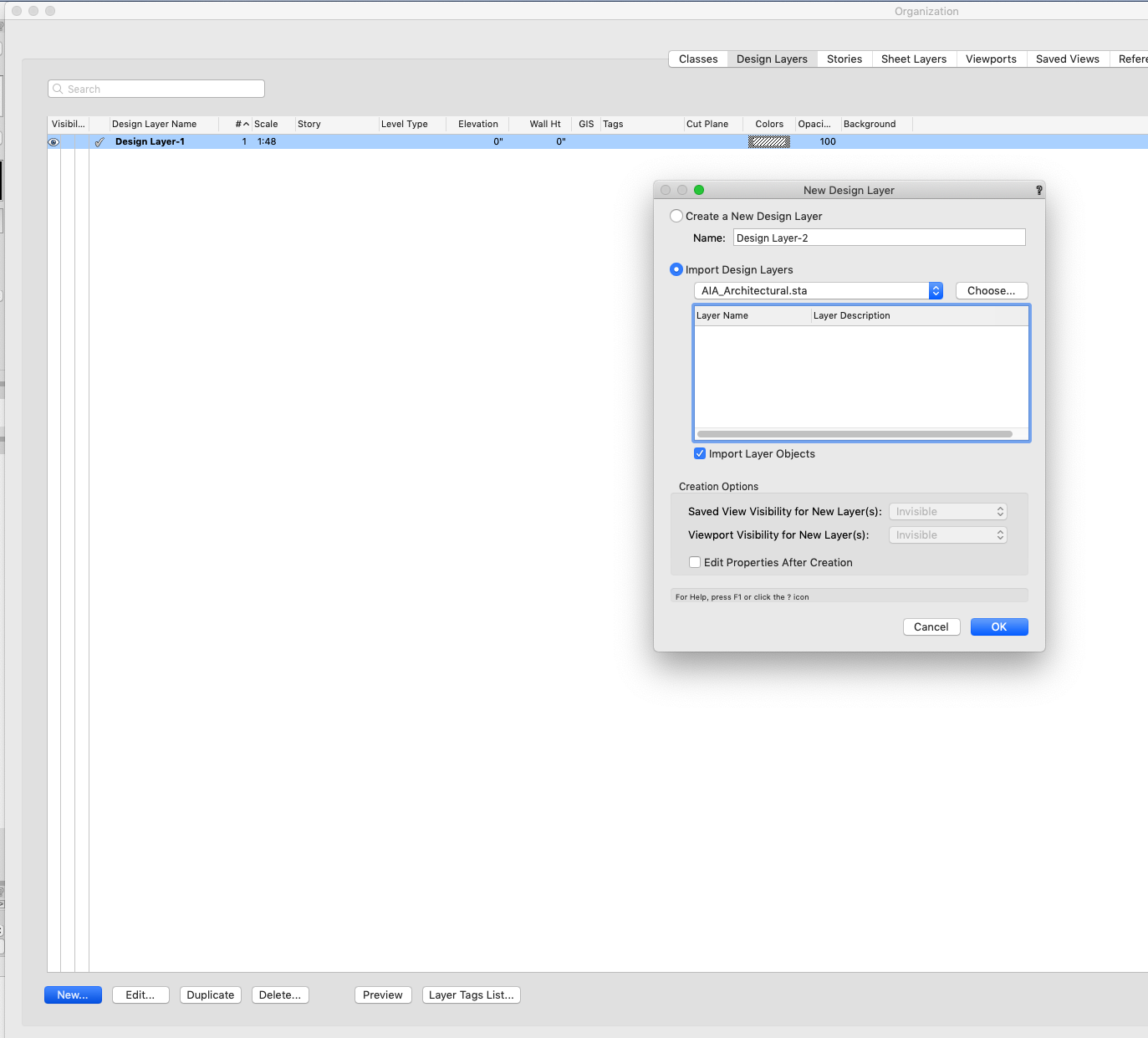Image resolution: width=1148 pixels, height=1038 pixels.
Task: Enable Edit Properties After Creation
Action: pos(695,563)
